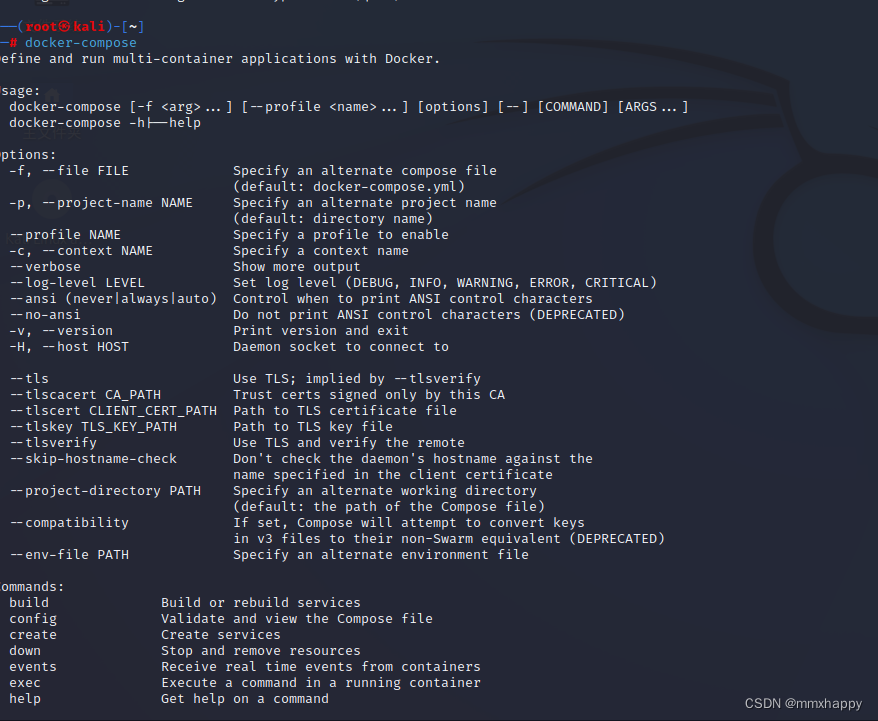This screenshot has height=721, width=878.
Task: Click the faint home folder desktop icon
Action: [x=52, y=95]
